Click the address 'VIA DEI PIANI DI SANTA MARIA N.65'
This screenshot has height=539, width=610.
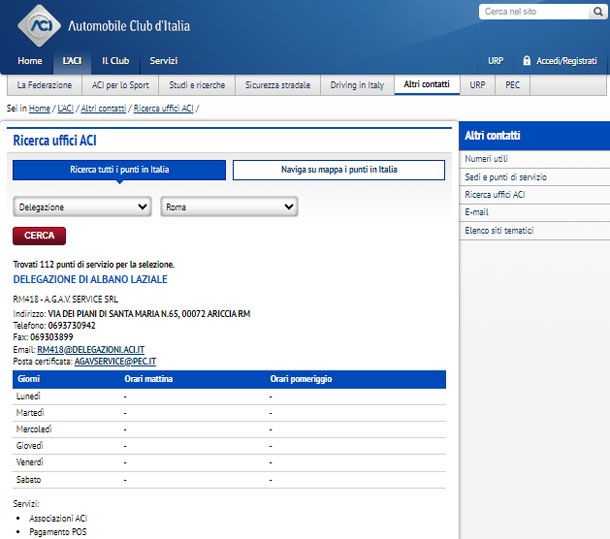[113, 314]
